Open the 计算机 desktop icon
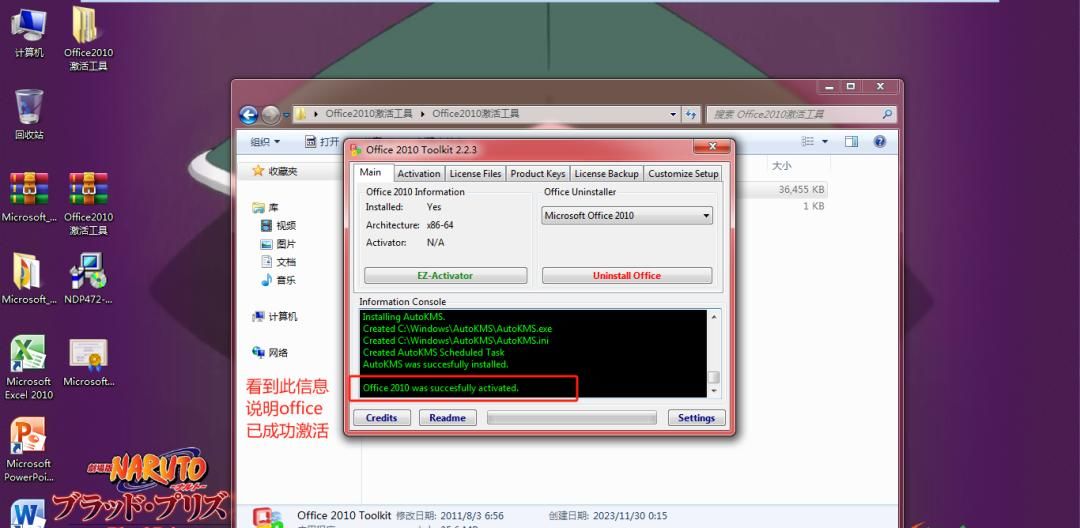The width and height of the screenshot is (1080, 528). click(29, 32)
